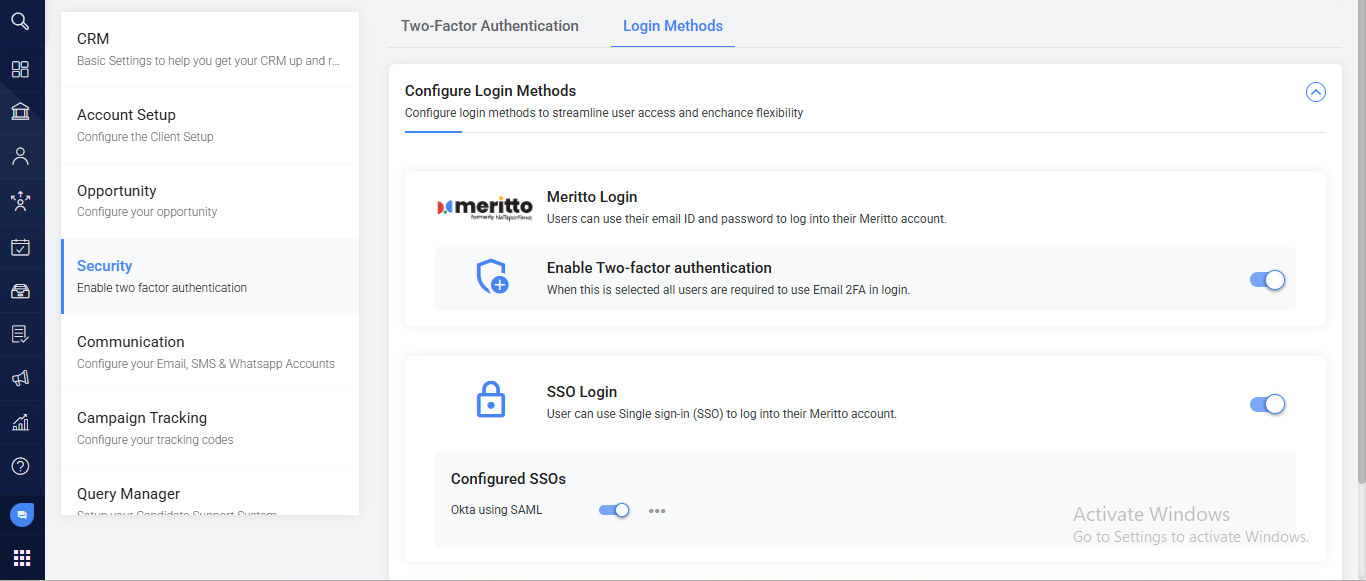Toggle the SSO Login switch

pyautogui.click(x=1267, y=404)
